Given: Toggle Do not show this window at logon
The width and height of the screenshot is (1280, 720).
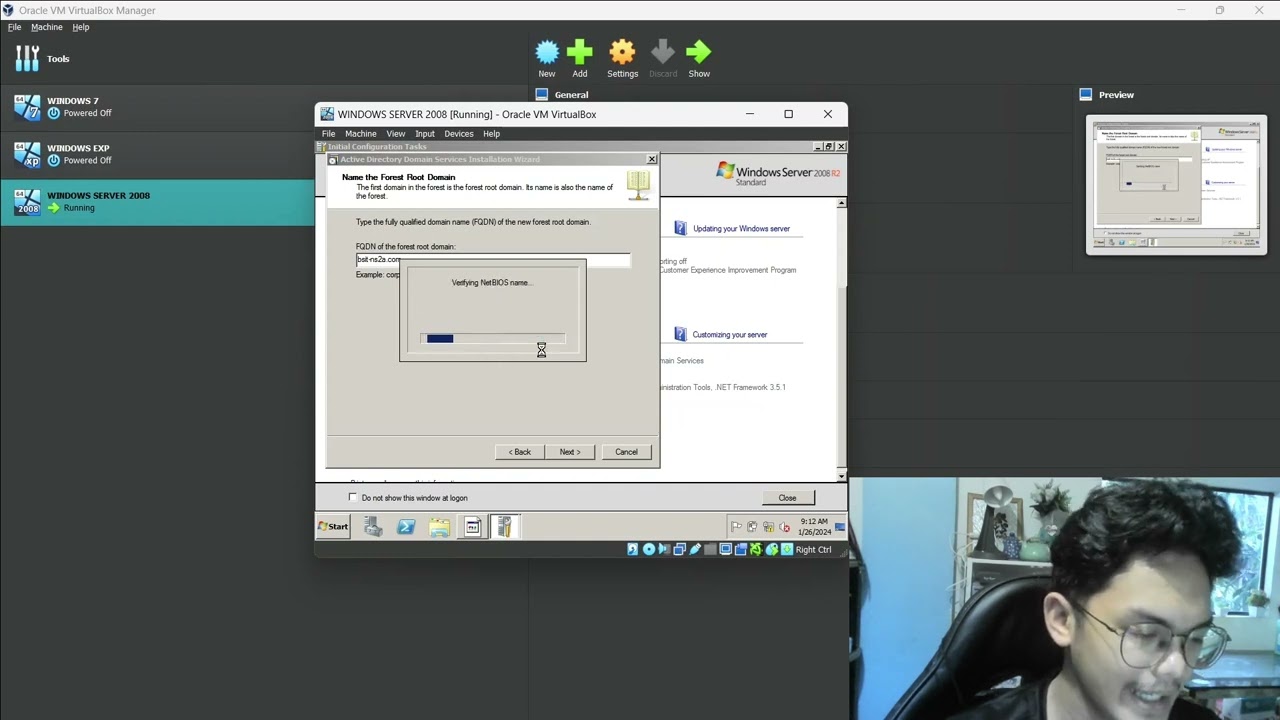Looking at the screenshot, I should tap(352, 497).
